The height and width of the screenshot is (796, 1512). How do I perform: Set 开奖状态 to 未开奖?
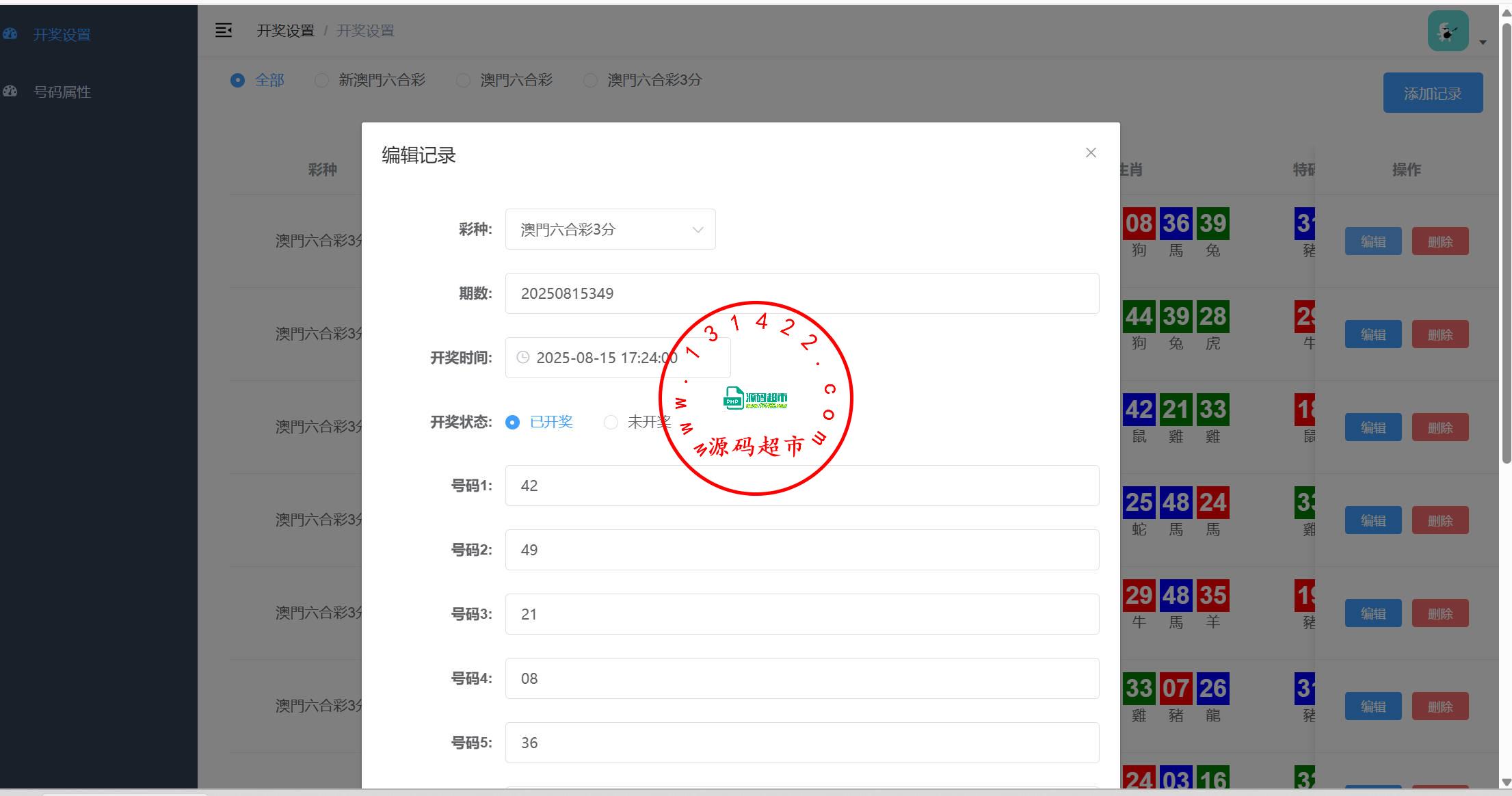pos(611,423)
